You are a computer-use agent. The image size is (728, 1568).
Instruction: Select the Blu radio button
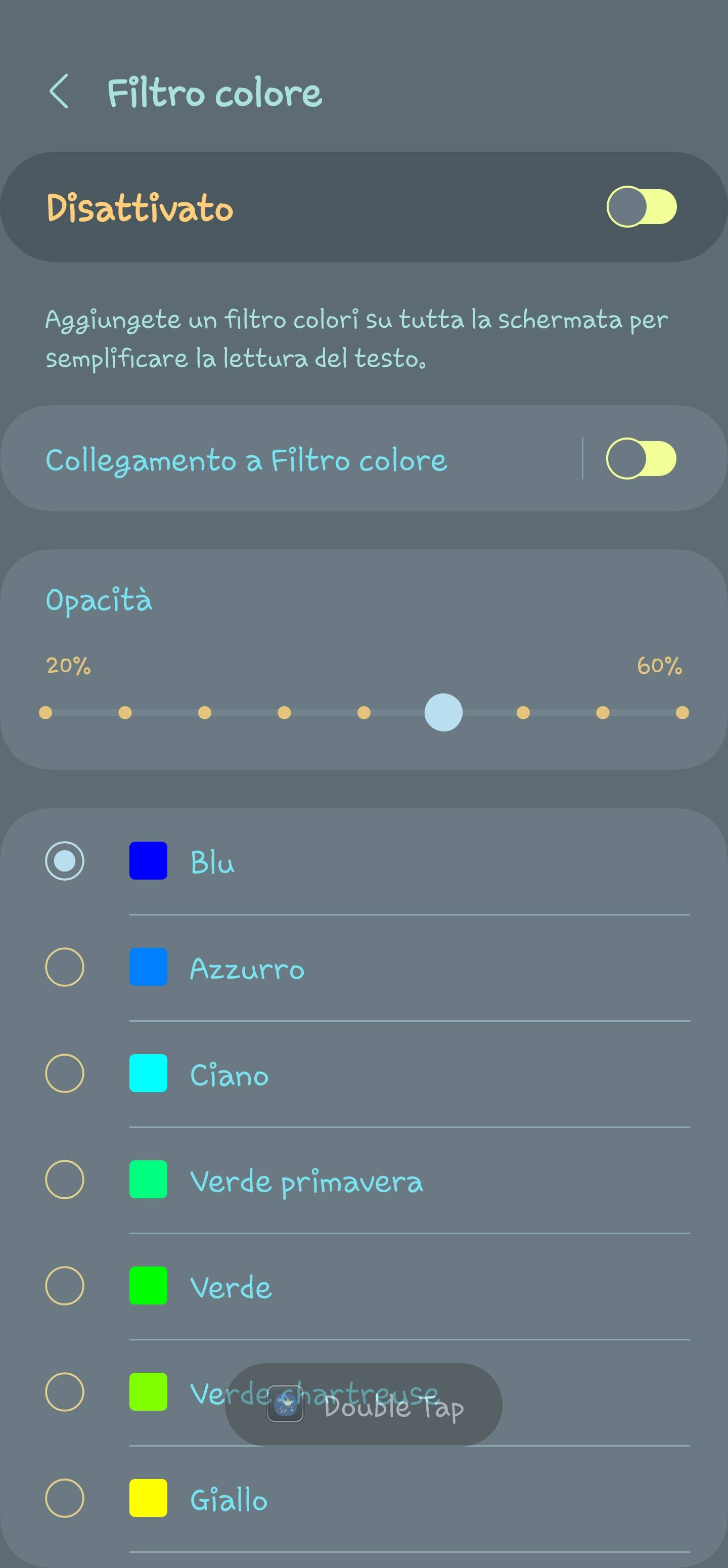[65, 861]
